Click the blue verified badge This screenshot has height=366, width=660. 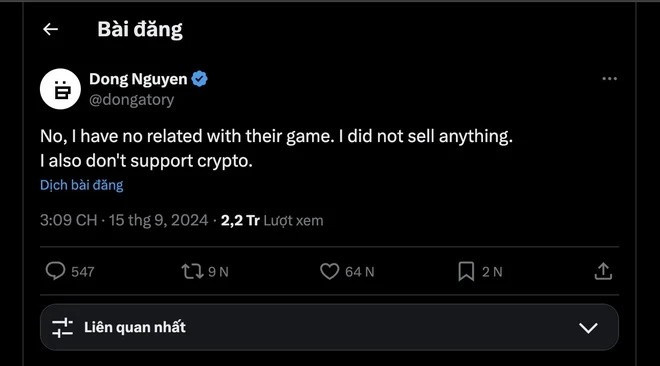[199, 79]
